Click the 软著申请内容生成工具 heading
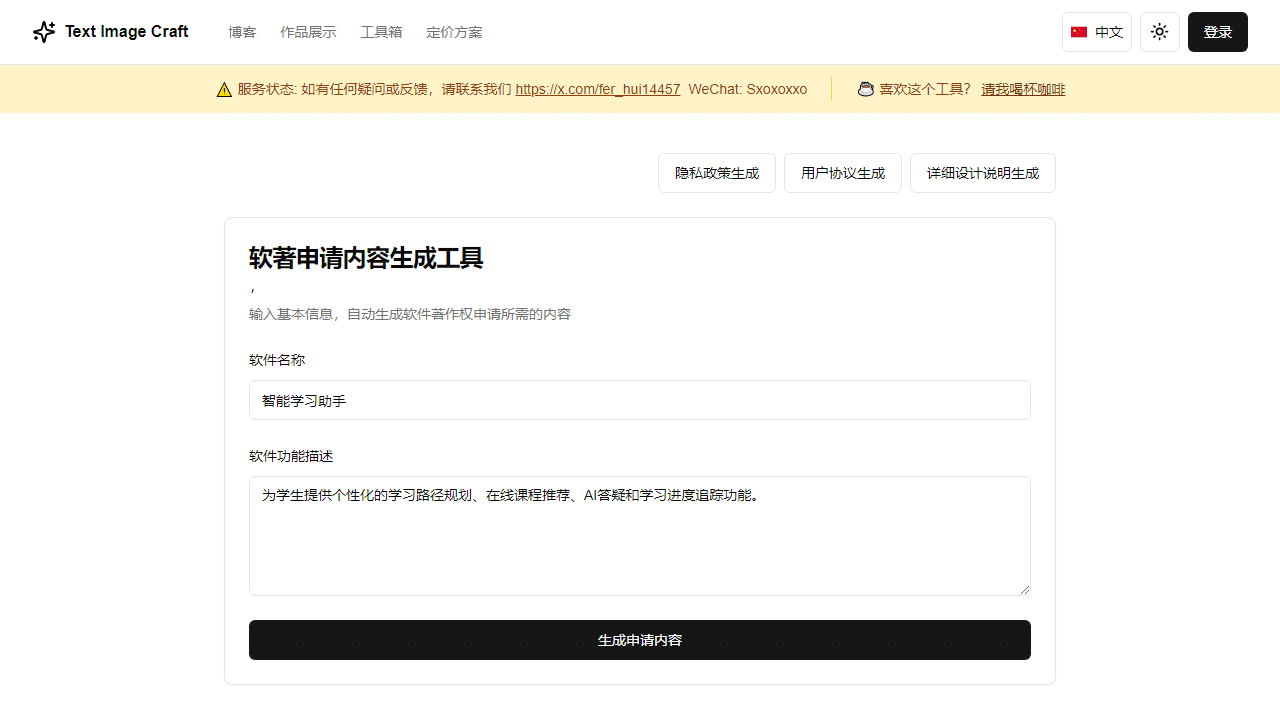Image resolution: width=1280 pixels, height=720 pixels. 366,258
